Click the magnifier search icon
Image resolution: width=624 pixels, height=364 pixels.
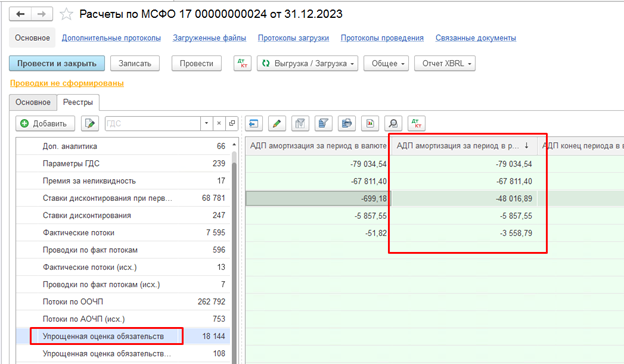pyautogui.click(x=393, y=124)
